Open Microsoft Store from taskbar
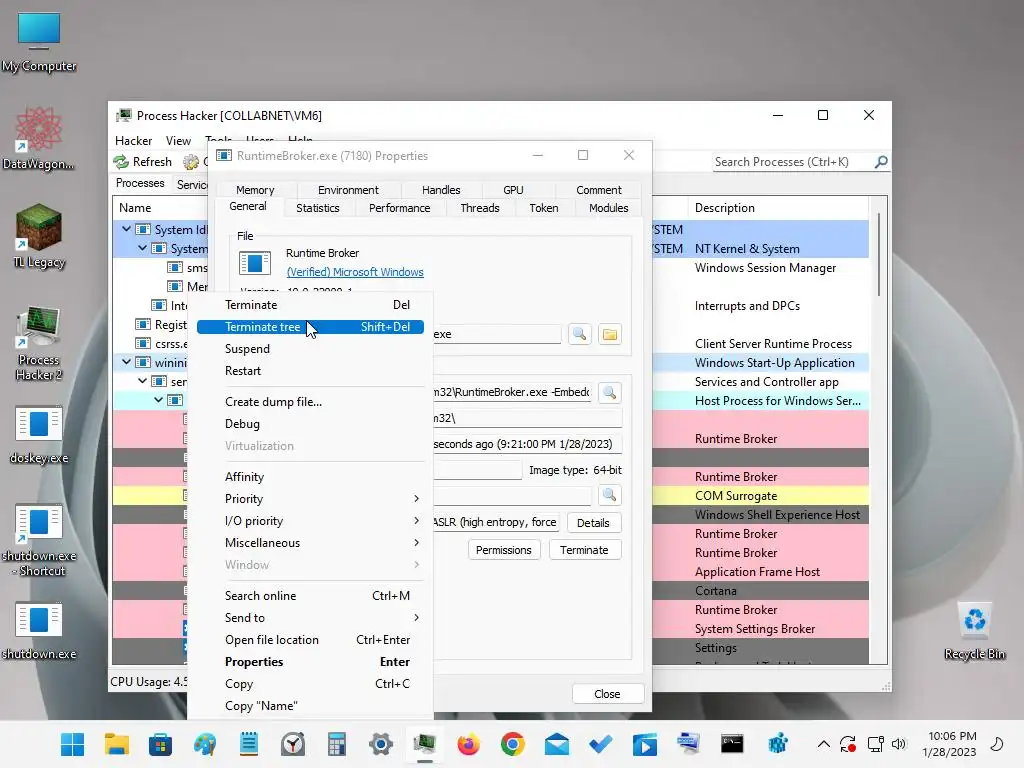The width and height of the screenshot is (1024, 768). [160, 744]
